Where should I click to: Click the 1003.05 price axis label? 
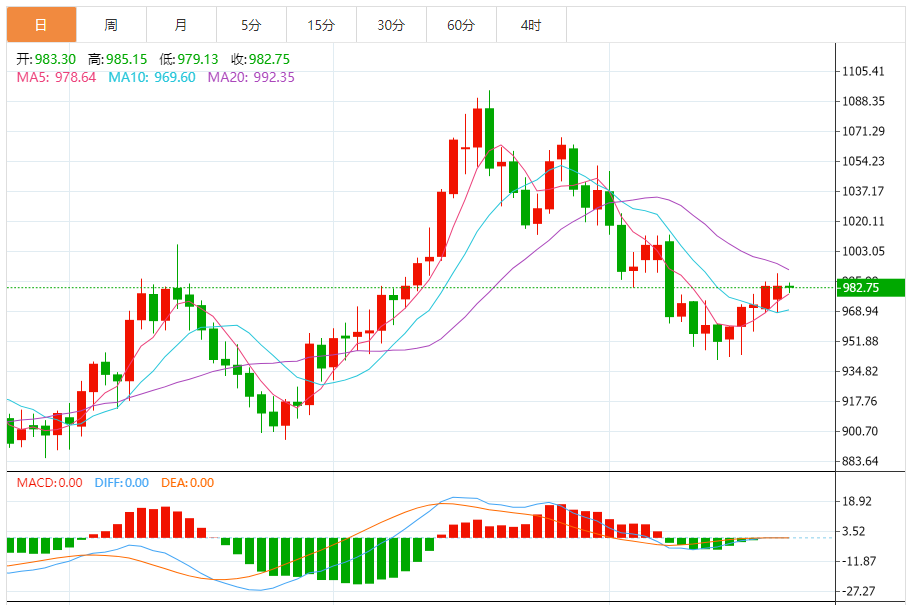coord(863,251)
